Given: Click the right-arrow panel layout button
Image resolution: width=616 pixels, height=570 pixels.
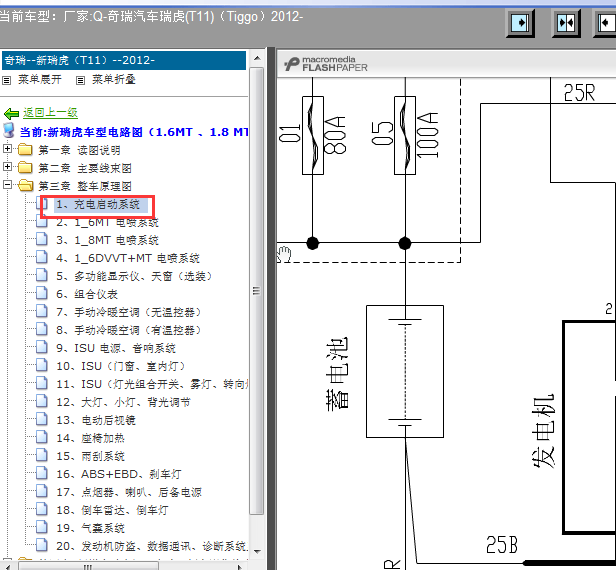Looking at the screenshot, I should click(521, 23).
